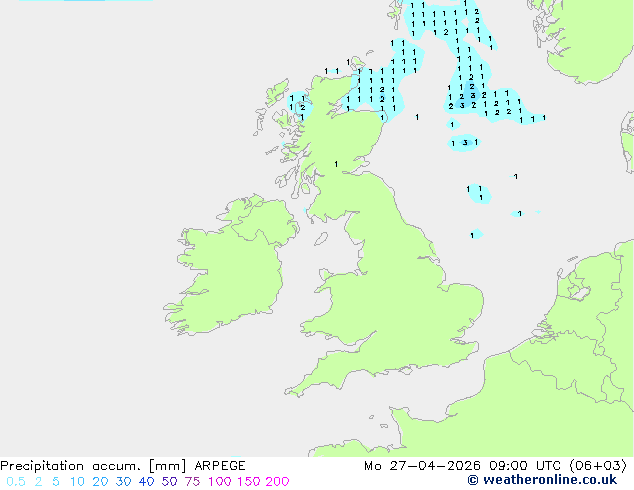This screenshot has height=490, width=634.
Task: Click the date '27-04-2026' in the caption
Action: [435, 466]
